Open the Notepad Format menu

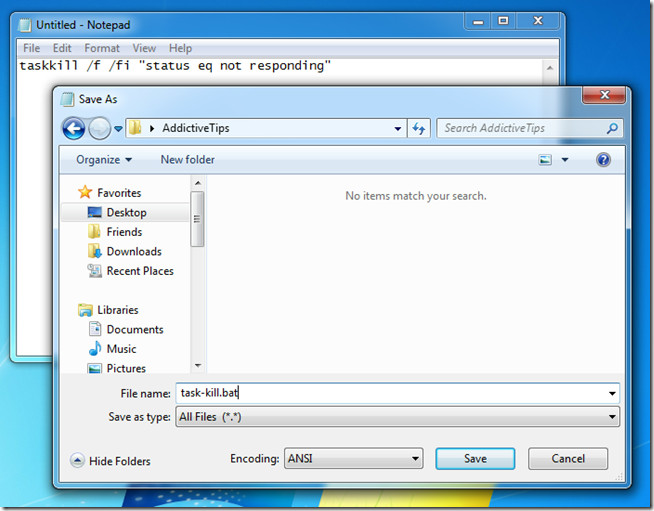(102, 48)
